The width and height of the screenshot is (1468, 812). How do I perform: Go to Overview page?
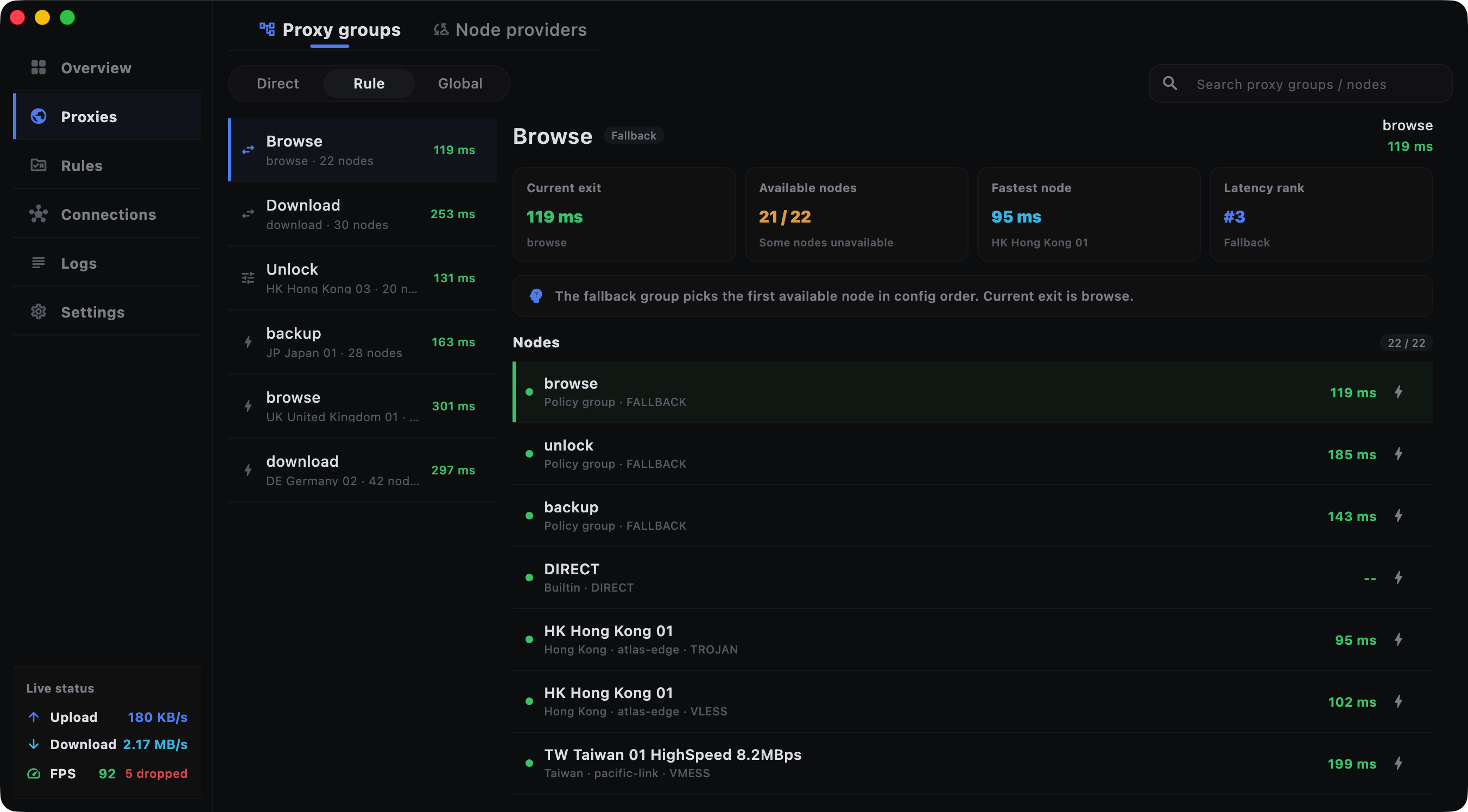106,68
